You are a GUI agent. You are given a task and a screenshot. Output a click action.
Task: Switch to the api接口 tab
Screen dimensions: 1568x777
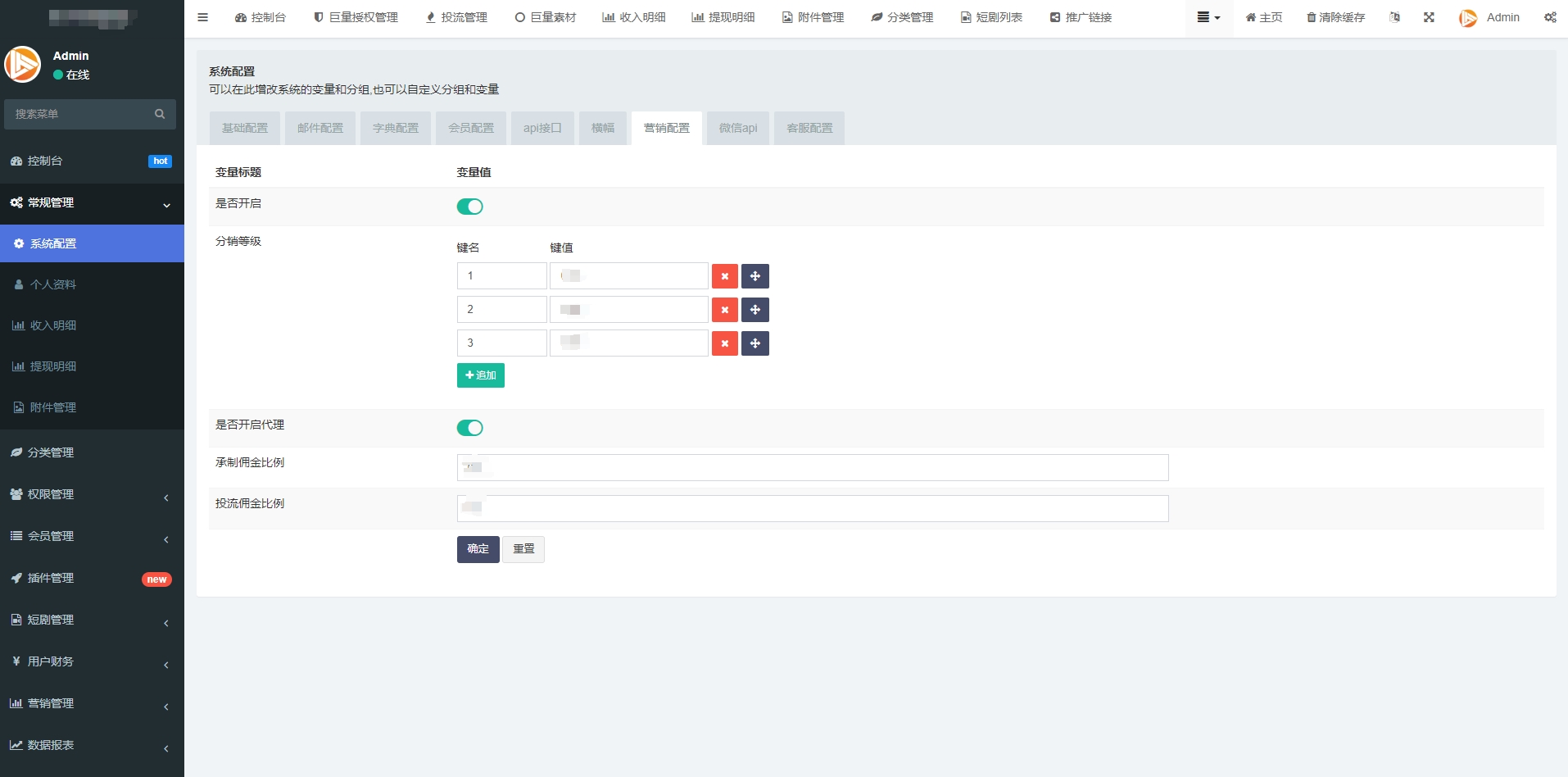pyautogui.click(x=542, y=128)
